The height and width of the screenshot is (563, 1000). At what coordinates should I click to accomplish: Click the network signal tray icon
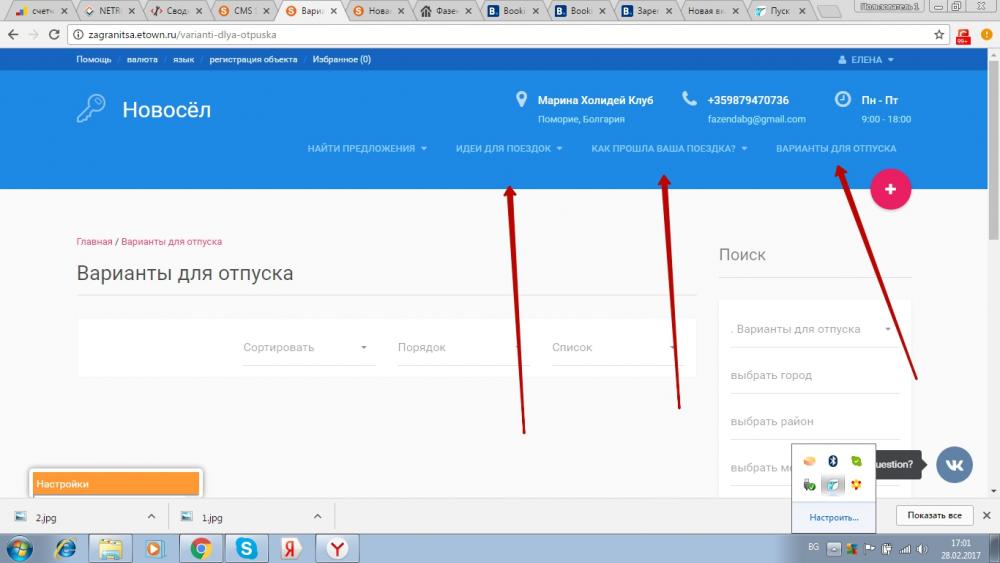click(904, 548)
